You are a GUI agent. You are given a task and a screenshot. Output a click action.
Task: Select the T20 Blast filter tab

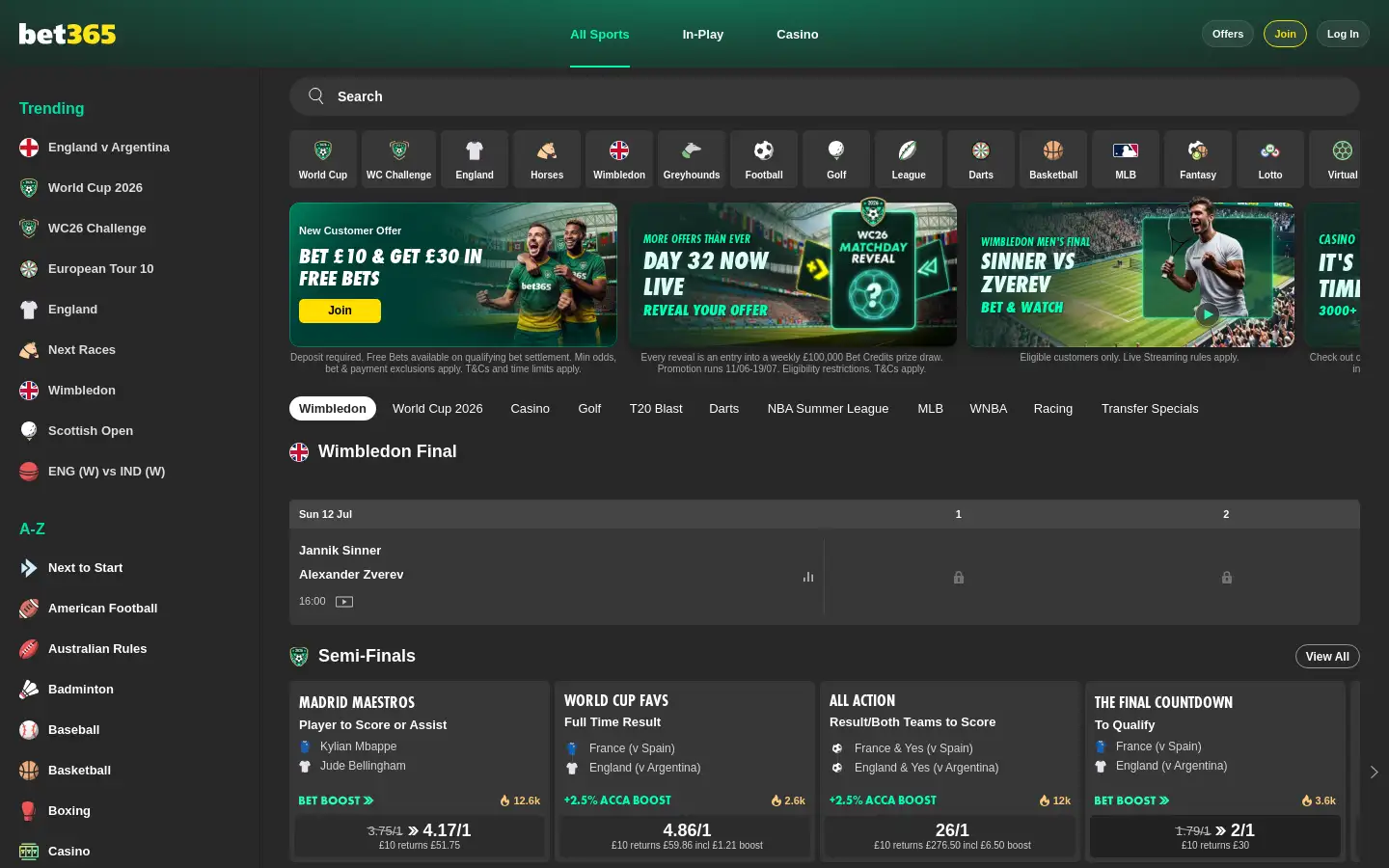(x=656, y=409)
